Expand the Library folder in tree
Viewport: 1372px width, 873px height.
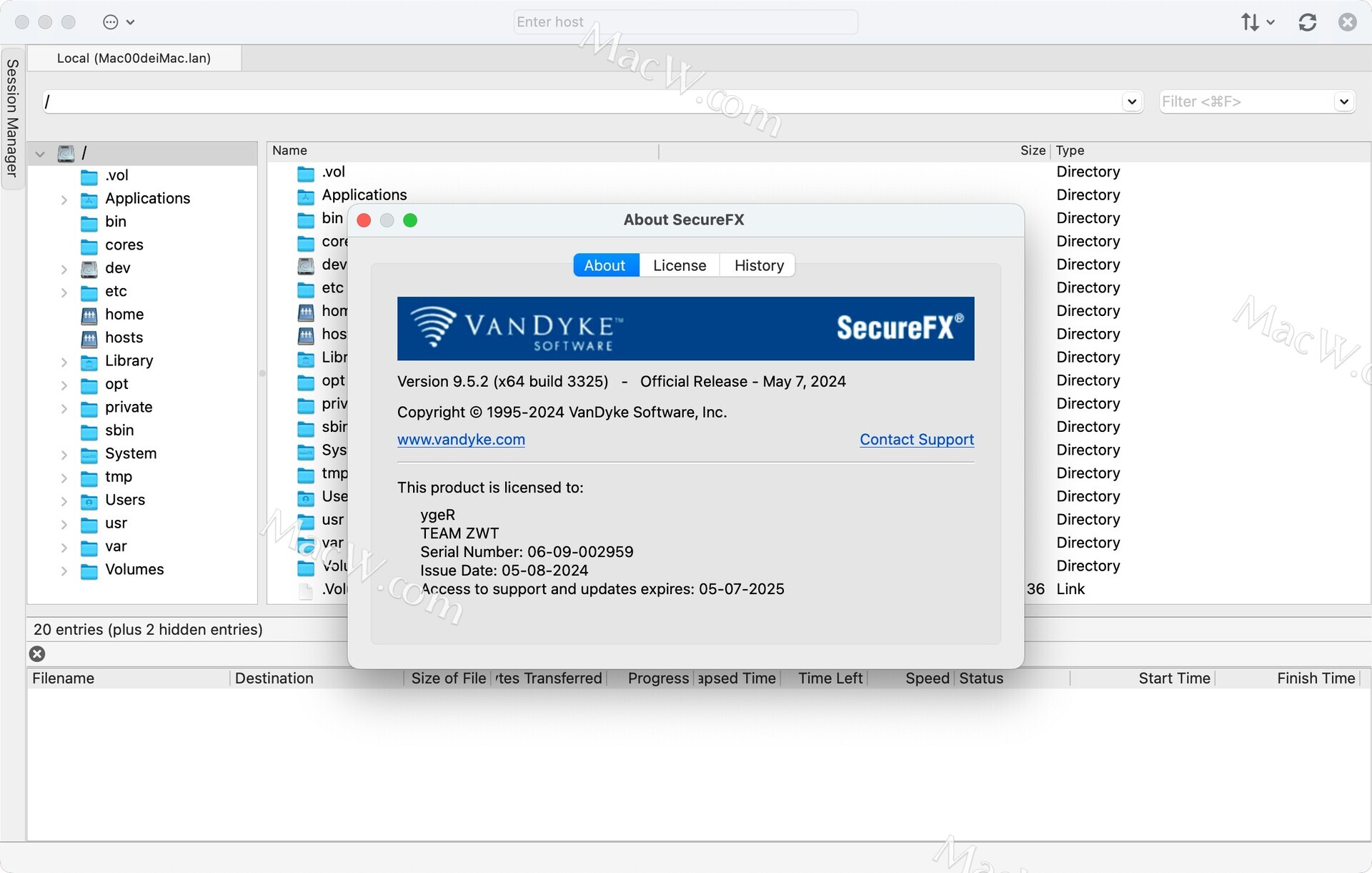point(64,362)
